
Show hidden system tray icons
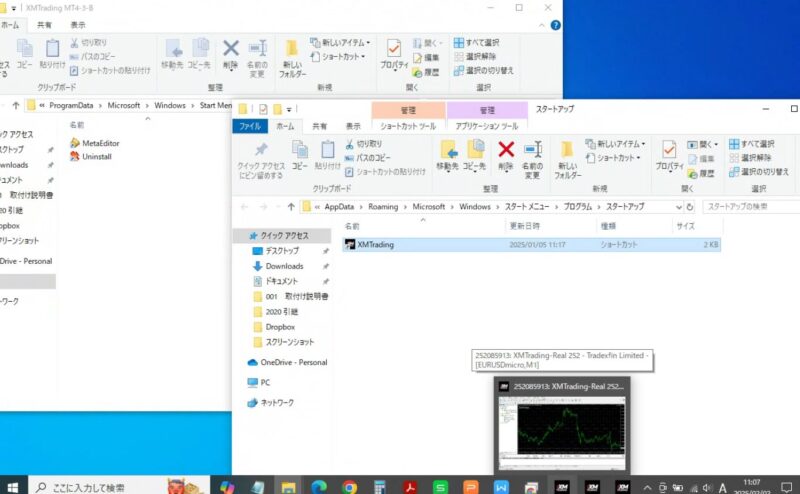point(647,487)
